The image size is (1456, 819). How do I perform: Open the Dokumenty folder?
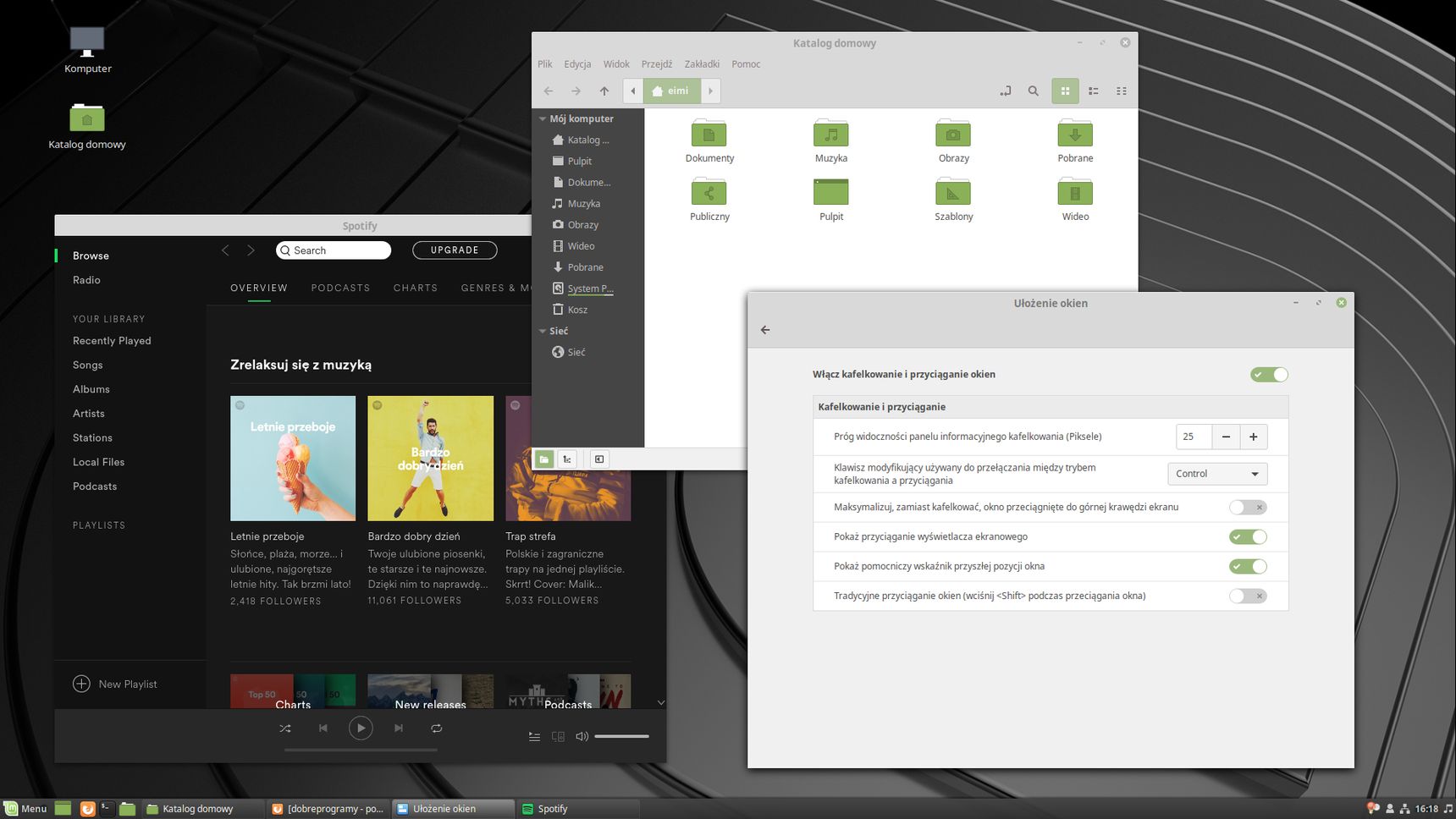[x=709, y=140]
